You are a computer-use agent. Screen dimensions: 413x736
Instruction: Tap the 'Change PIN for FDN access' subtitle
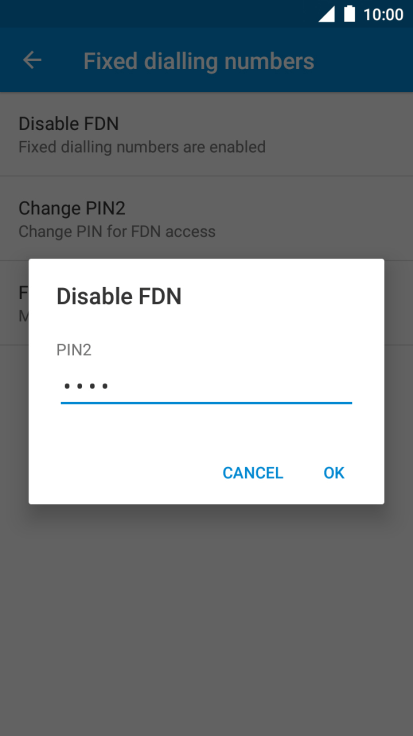pos(117,231)
